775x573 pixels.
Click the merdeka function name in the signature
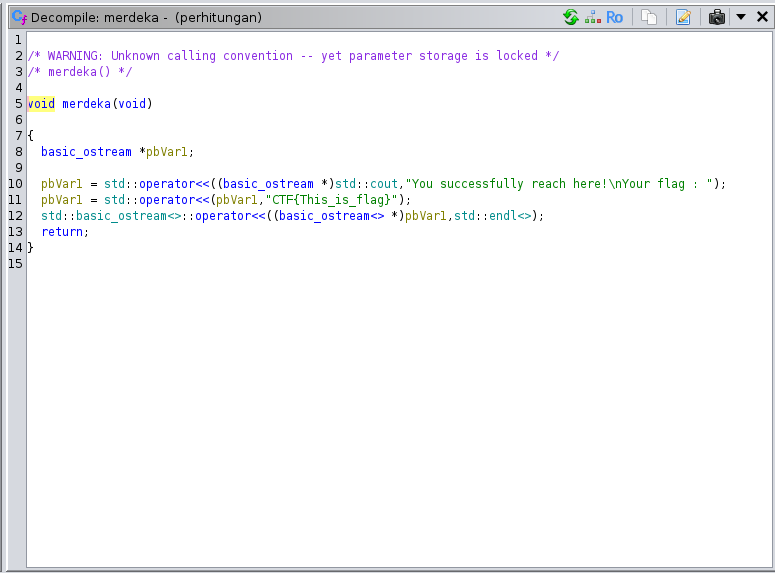tap(86, 104)
